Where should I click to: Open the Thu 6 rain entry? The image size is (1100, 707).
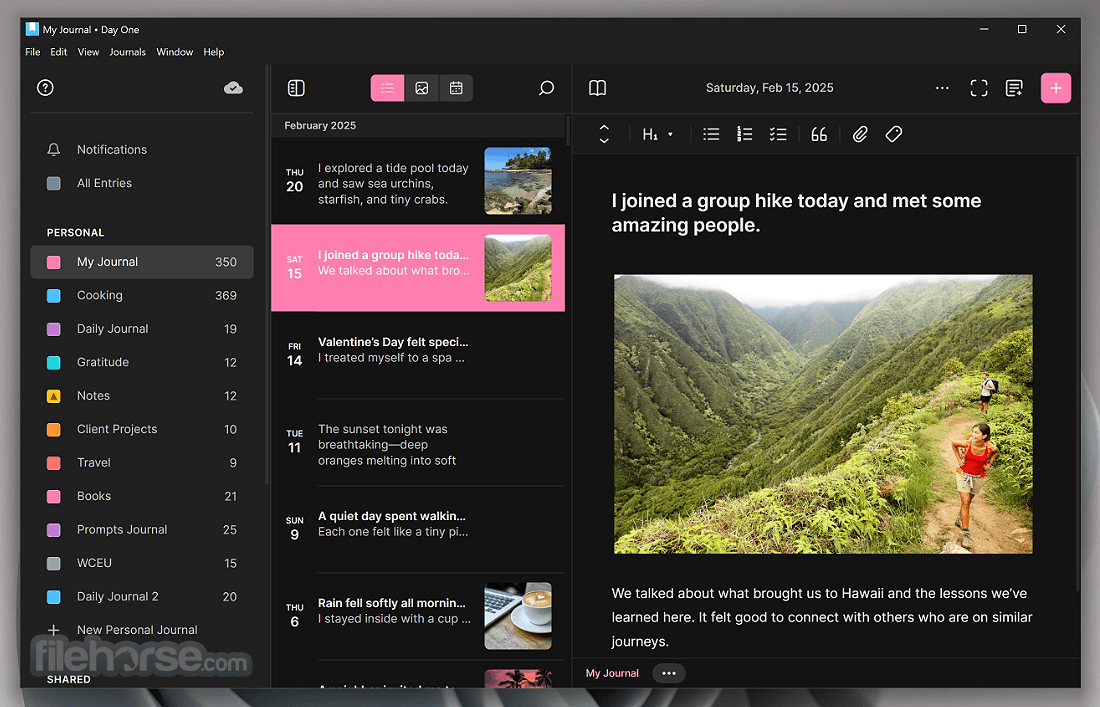418,616
